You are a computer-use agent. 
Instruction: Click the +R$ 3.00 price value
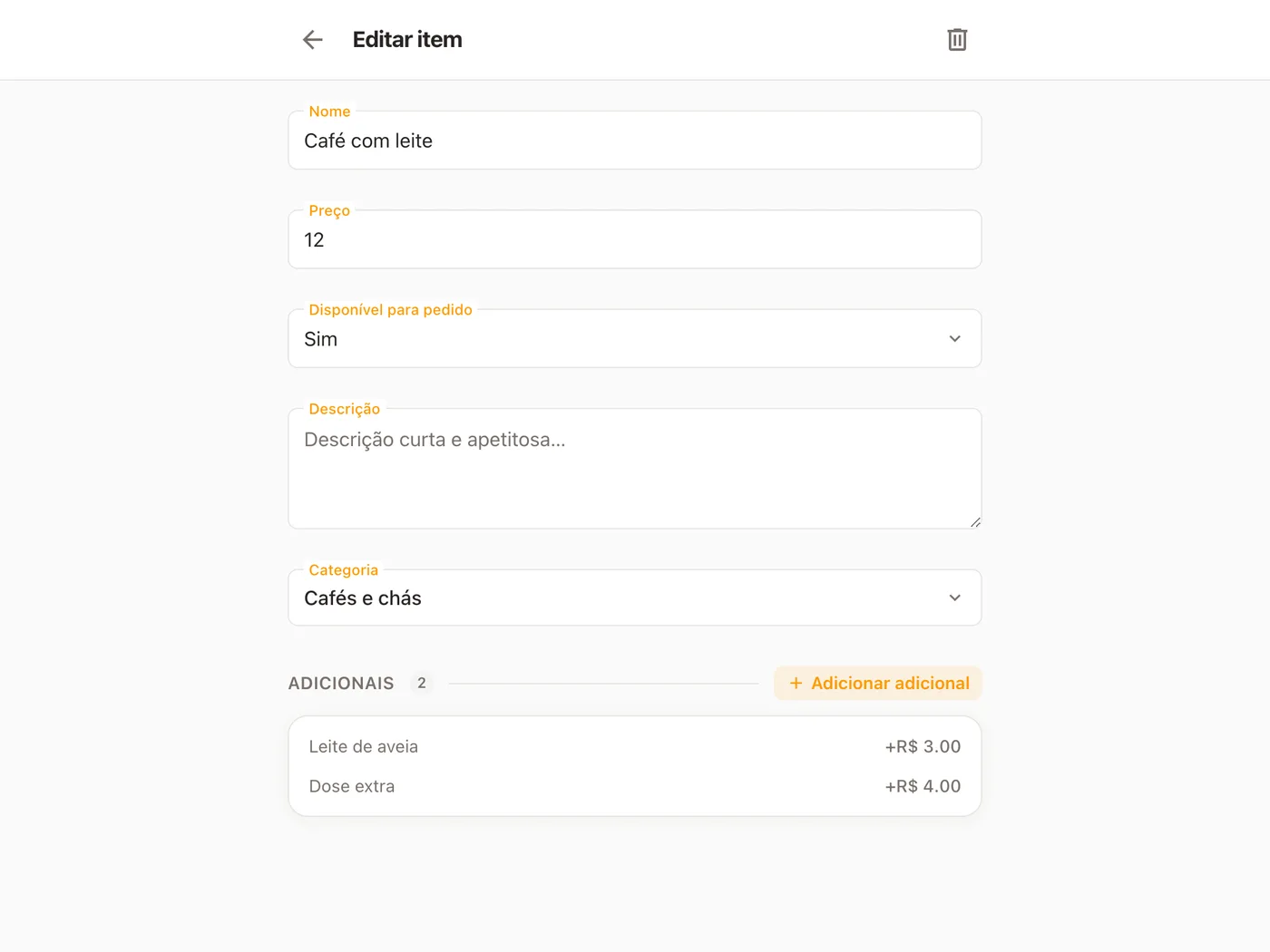pyautogui.click(x=923, y=747)
